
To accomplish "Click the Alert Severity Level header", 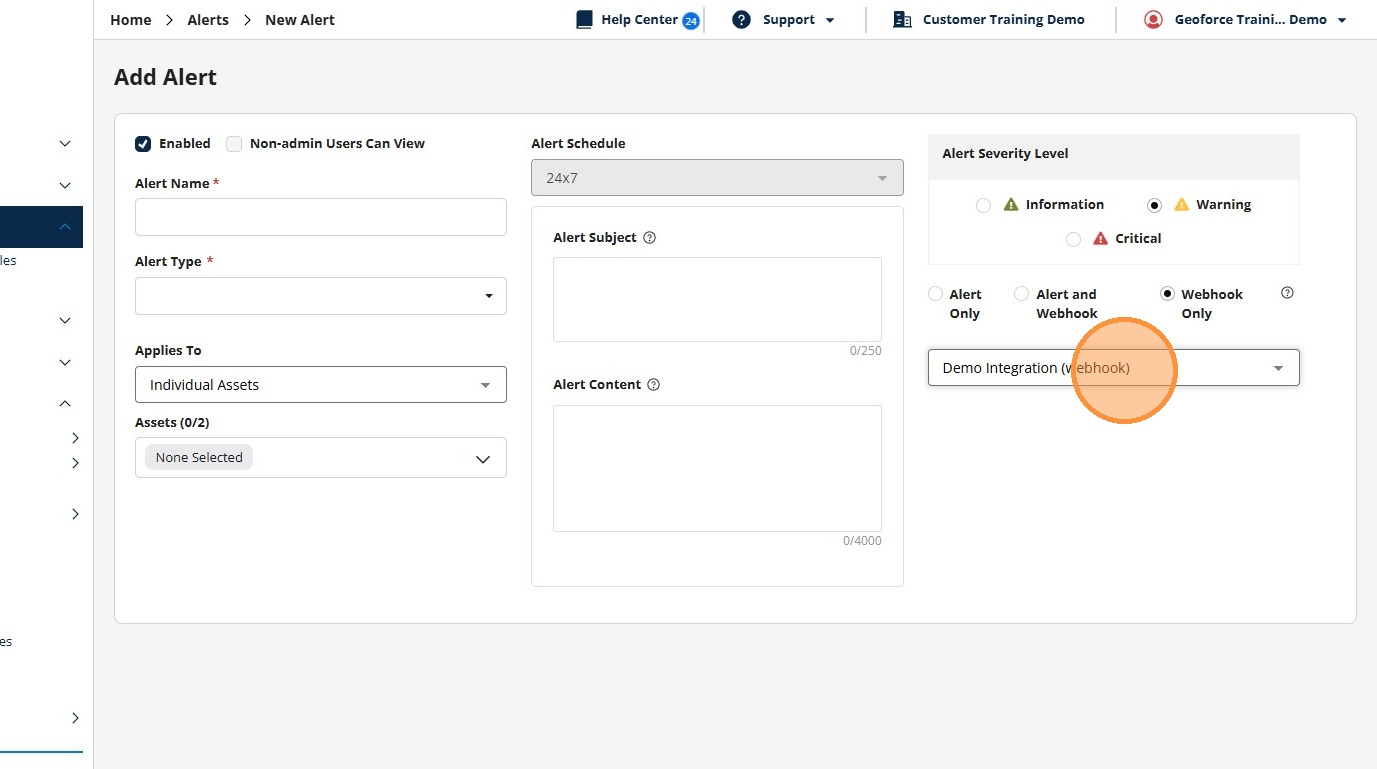I will [1005, 154].
